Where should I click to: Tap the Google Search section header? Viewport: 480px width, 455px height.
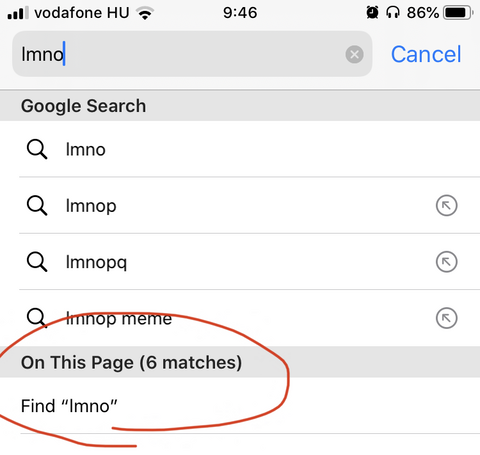click(x=240, y=106)
